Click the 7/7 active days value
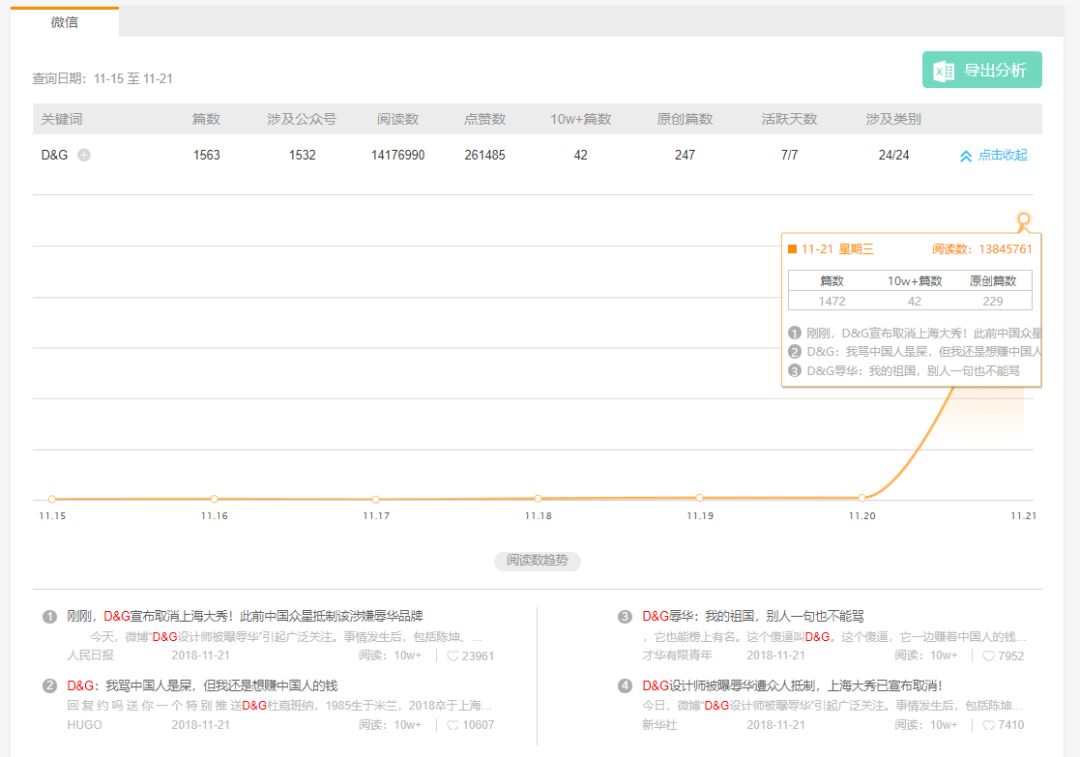This screenshot has height=757, width=1080. pyautogui.click(x=789, y=155)
